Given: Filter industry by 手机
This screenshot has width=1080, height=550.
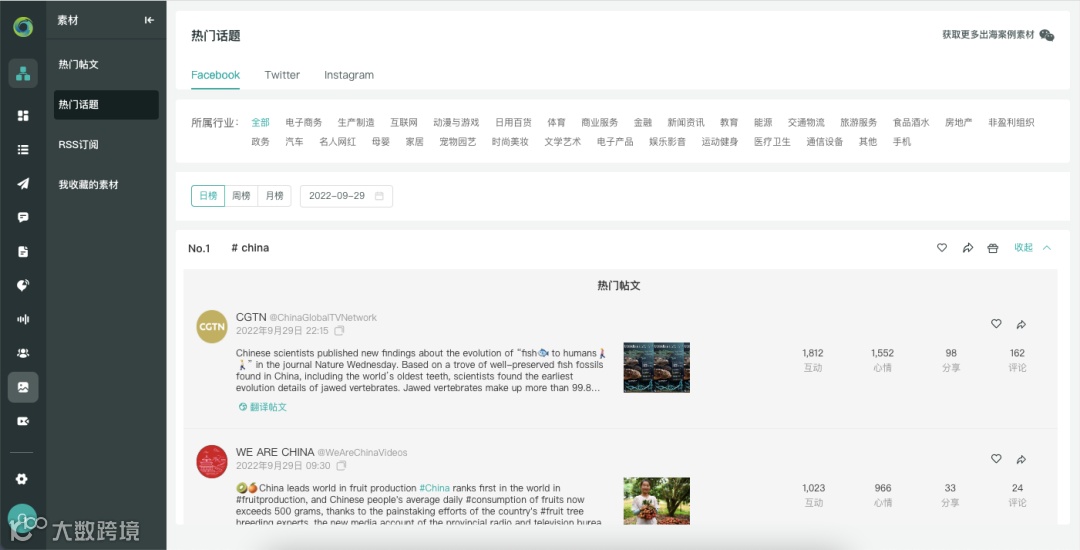Looking at the screenshot, I should pyautogui.click(x=902, y=142).
